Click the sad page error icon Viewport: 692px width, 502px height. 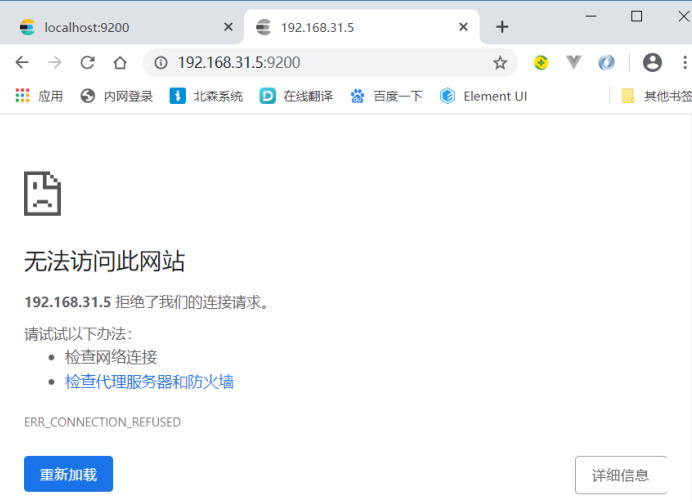(x=42, y=193)
